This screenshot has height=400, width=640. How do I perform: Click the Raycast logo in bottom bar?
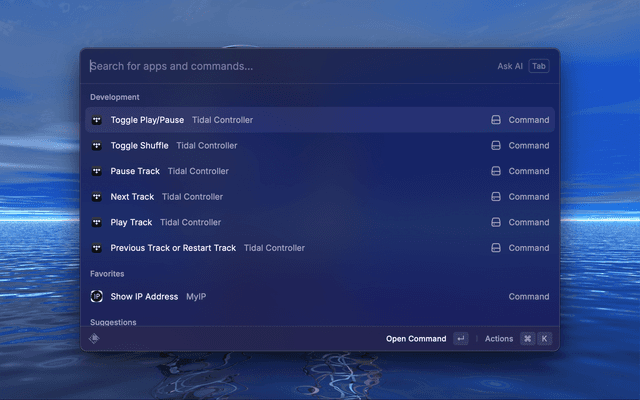[x=94, y=339]
